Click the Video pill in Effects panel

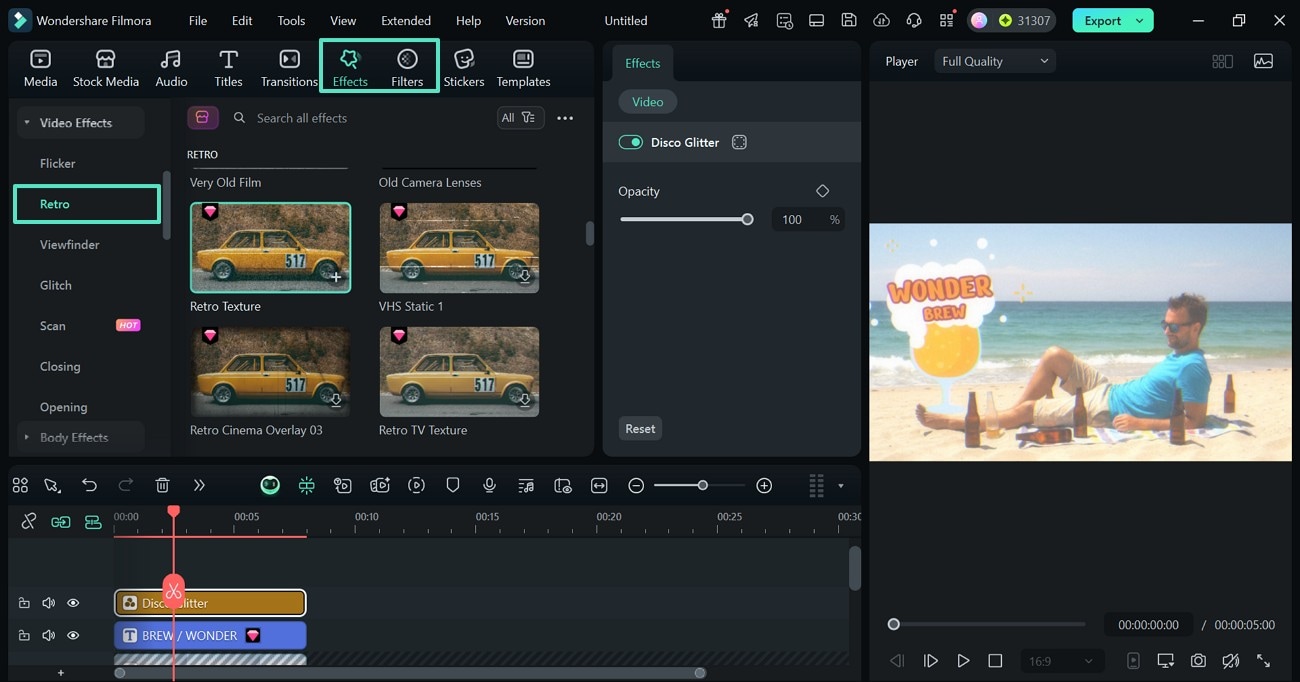(647, 102)
